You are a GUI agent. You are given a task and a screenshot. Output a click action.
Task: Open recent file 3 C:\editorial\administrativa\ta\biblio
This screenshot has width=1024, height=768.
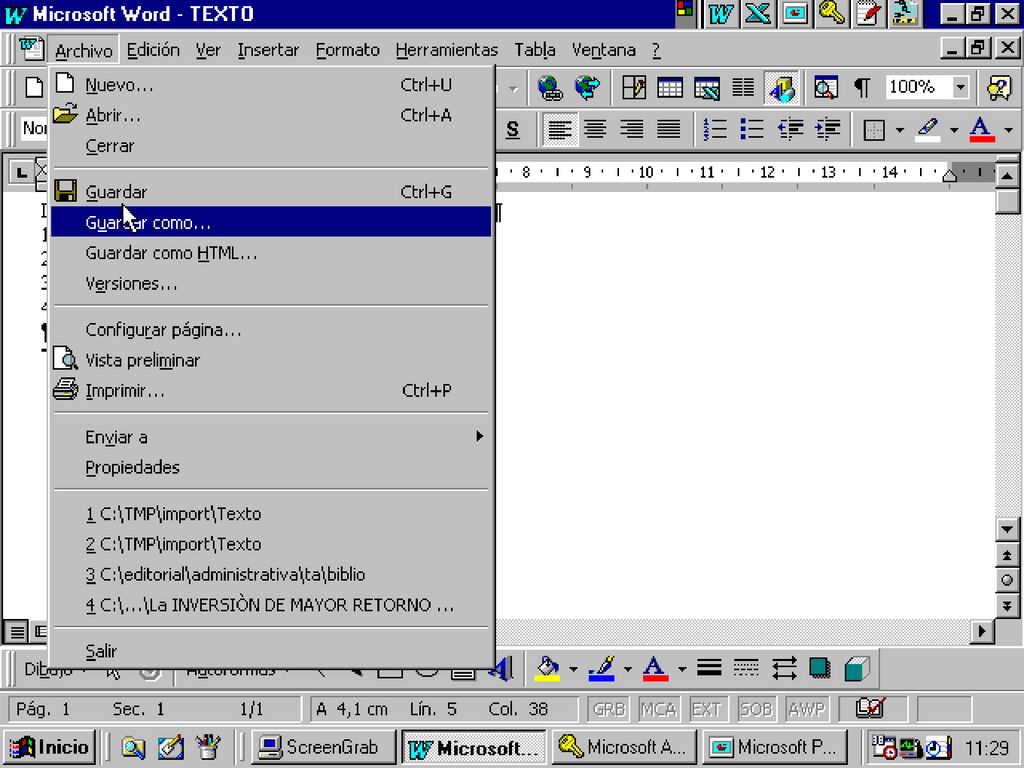point(271,575)
